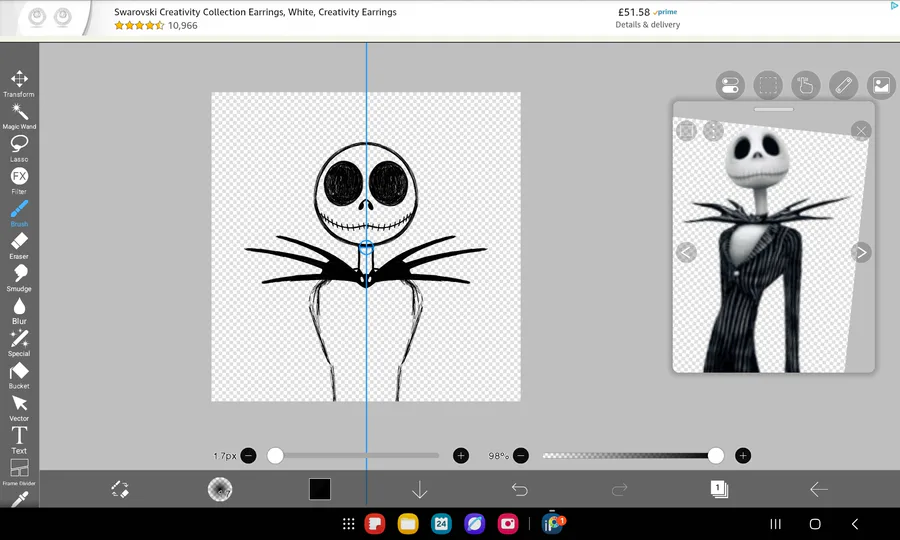Open the Swarovski earrings ad title
This screenshot has width=900, height=540.
point(255,11)
